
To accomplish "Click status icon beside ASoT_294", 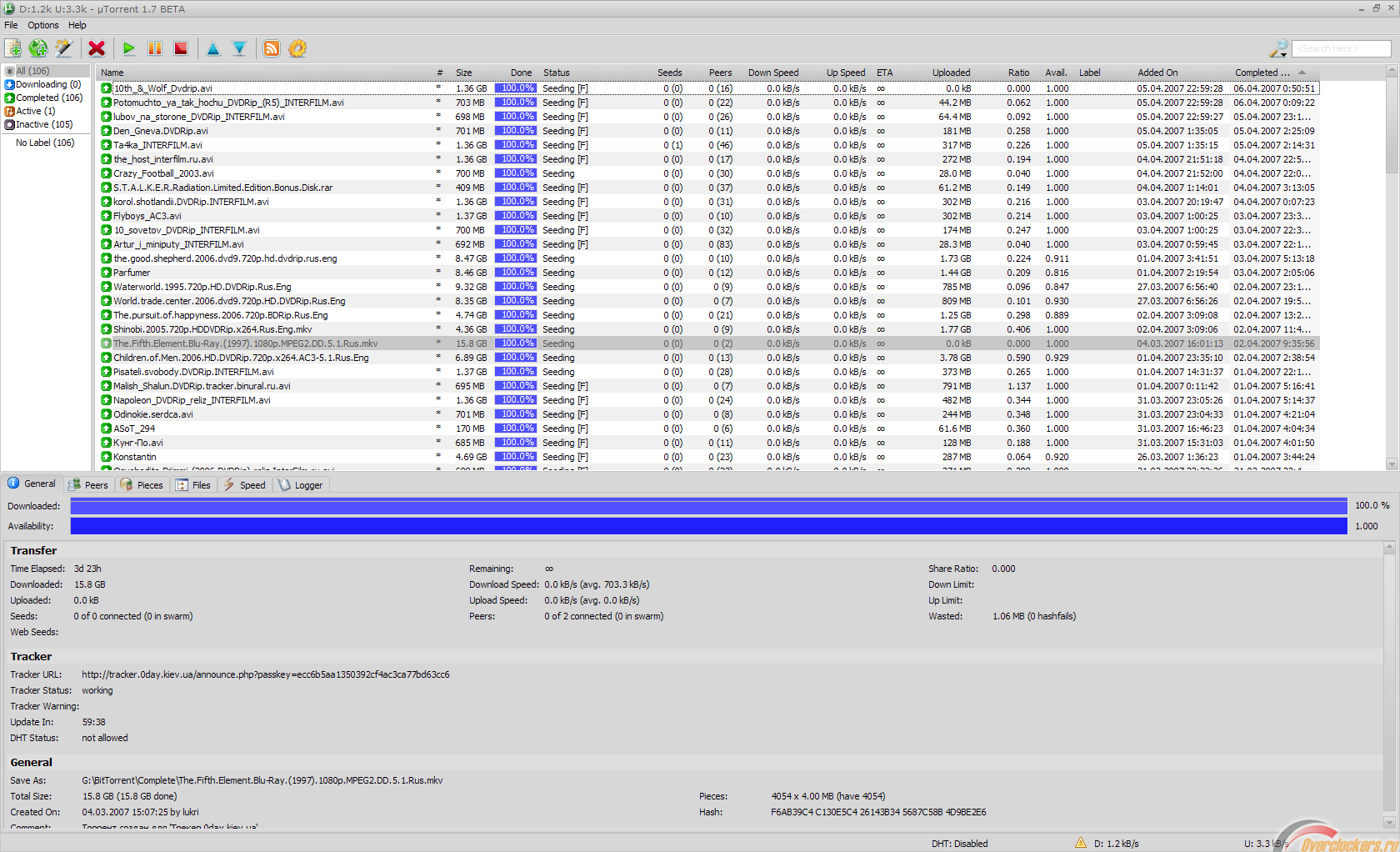I will tap(107, 429).
